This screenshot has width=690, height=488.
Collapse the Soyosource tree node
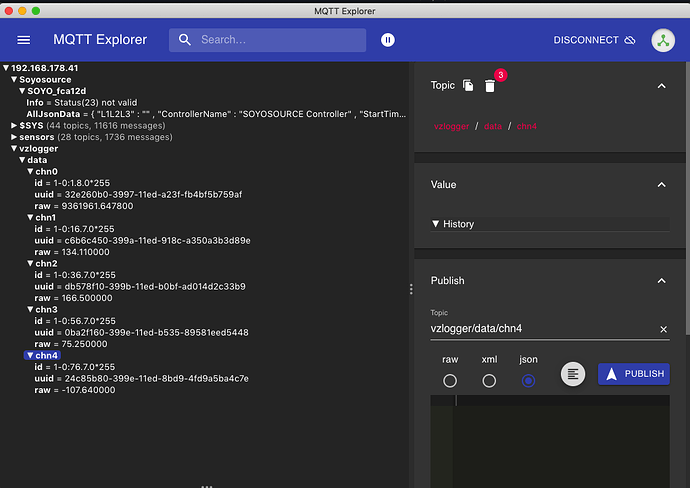click(14, 80)
